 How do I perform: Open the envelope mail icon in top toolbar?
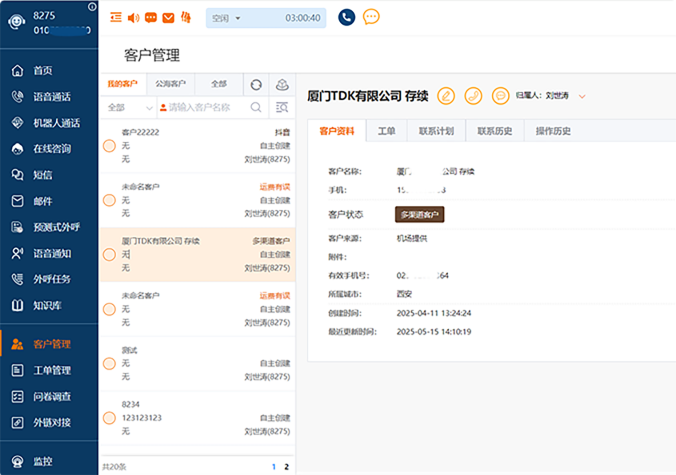[167, 17]
